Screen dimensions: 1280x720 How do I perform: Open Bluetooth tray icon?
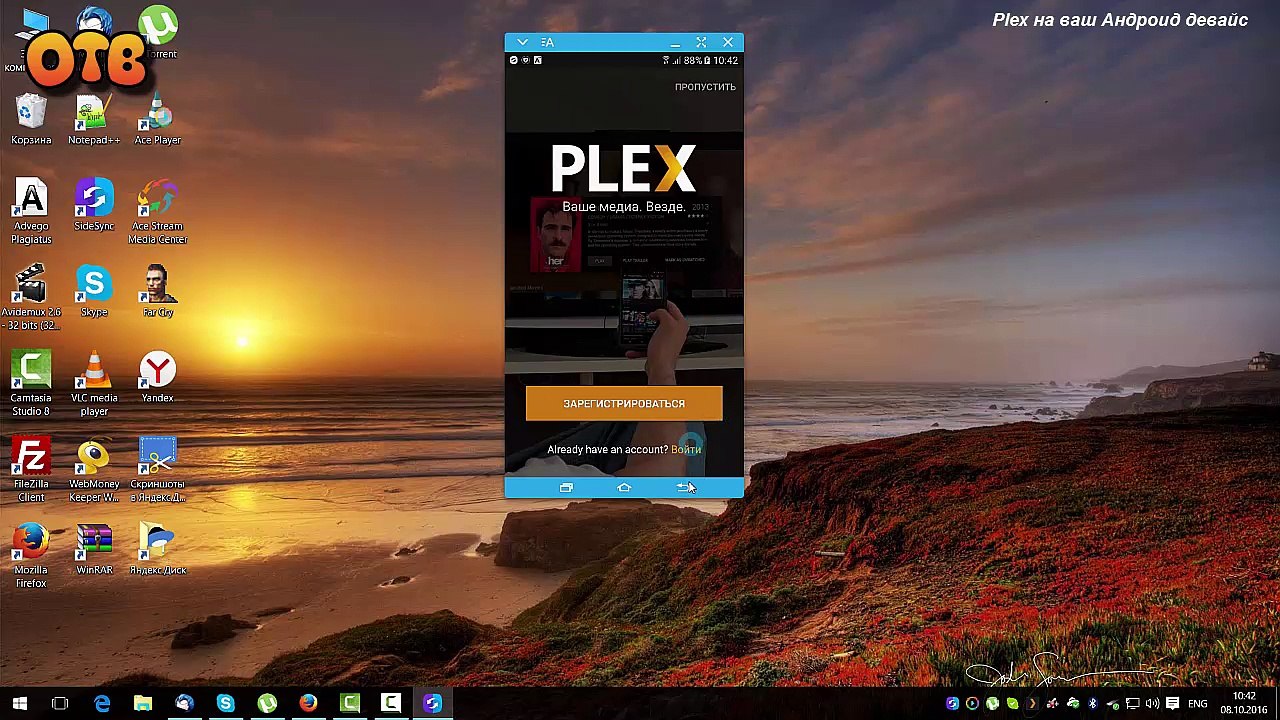(x=1092, y=704)
